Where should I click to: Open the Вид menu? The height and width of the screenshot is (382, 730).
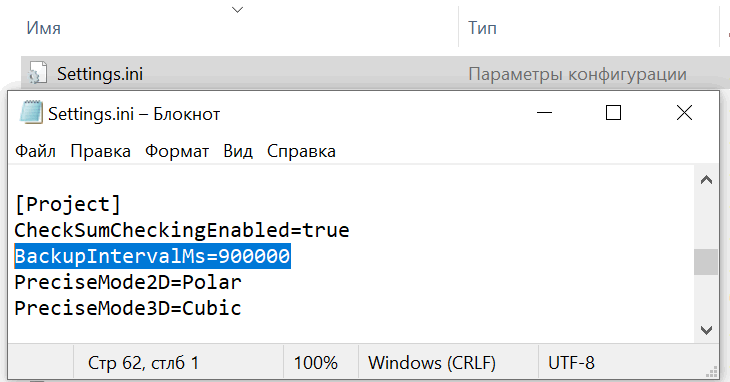(x=238, y=151)
